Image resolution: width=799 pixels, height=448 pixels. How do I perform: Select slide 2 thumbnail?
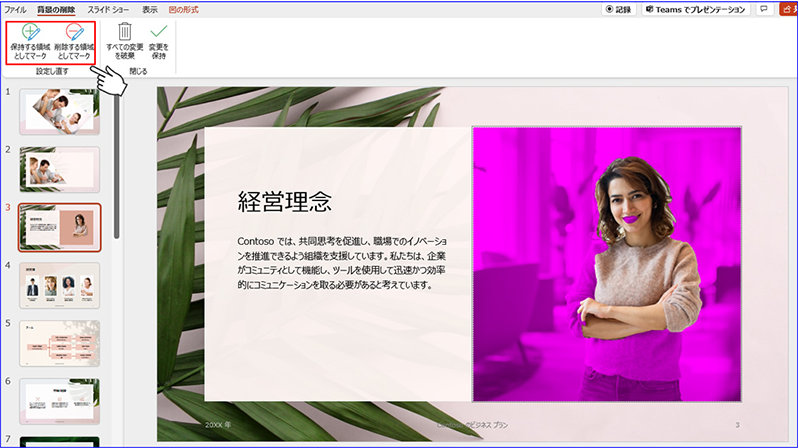click(59, 169)
